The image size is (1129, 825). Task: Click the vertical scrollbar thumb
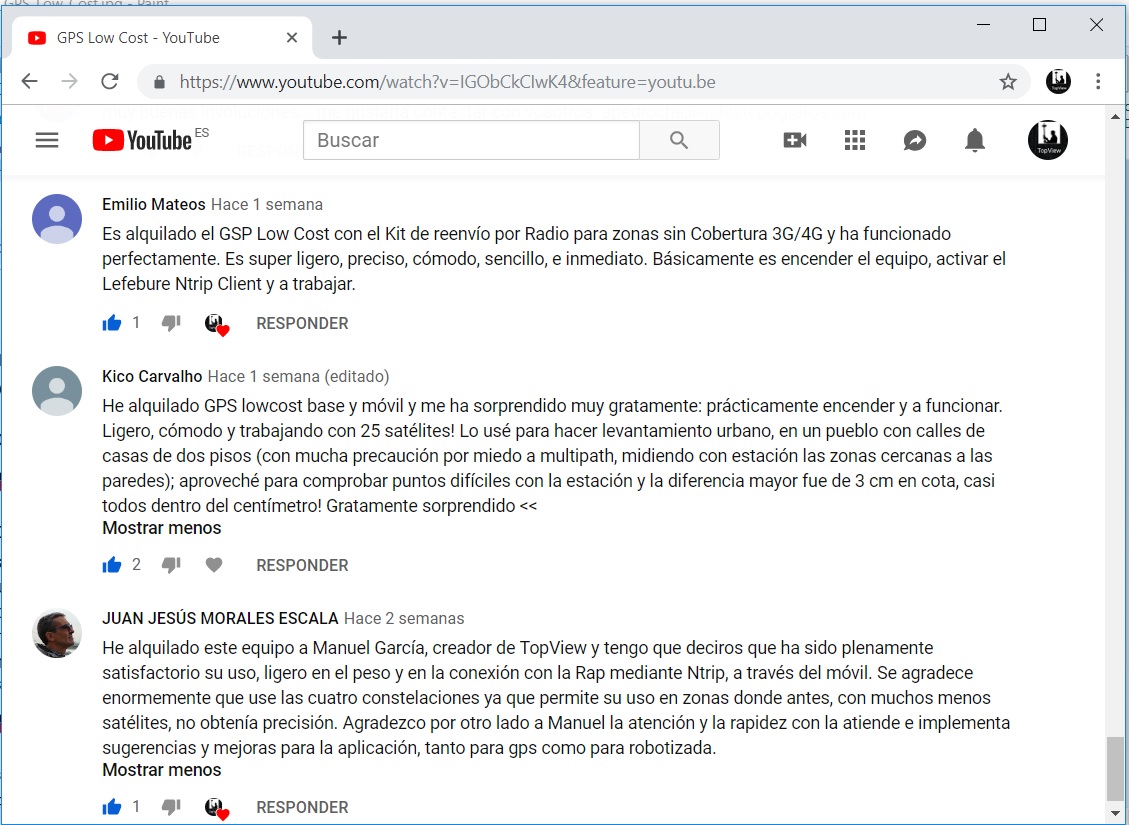coord(1115,768)
